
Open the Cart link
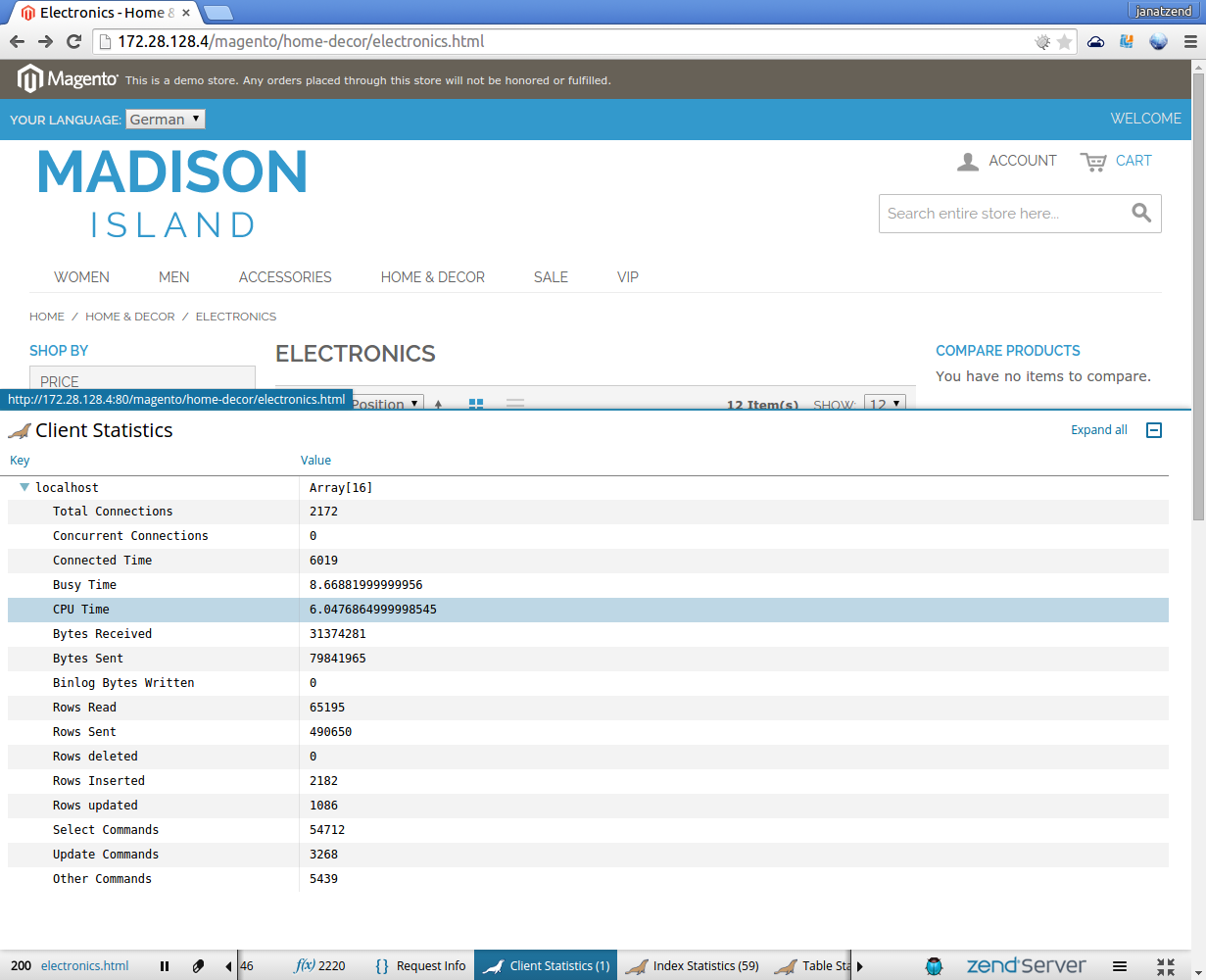click(1134, 161)
